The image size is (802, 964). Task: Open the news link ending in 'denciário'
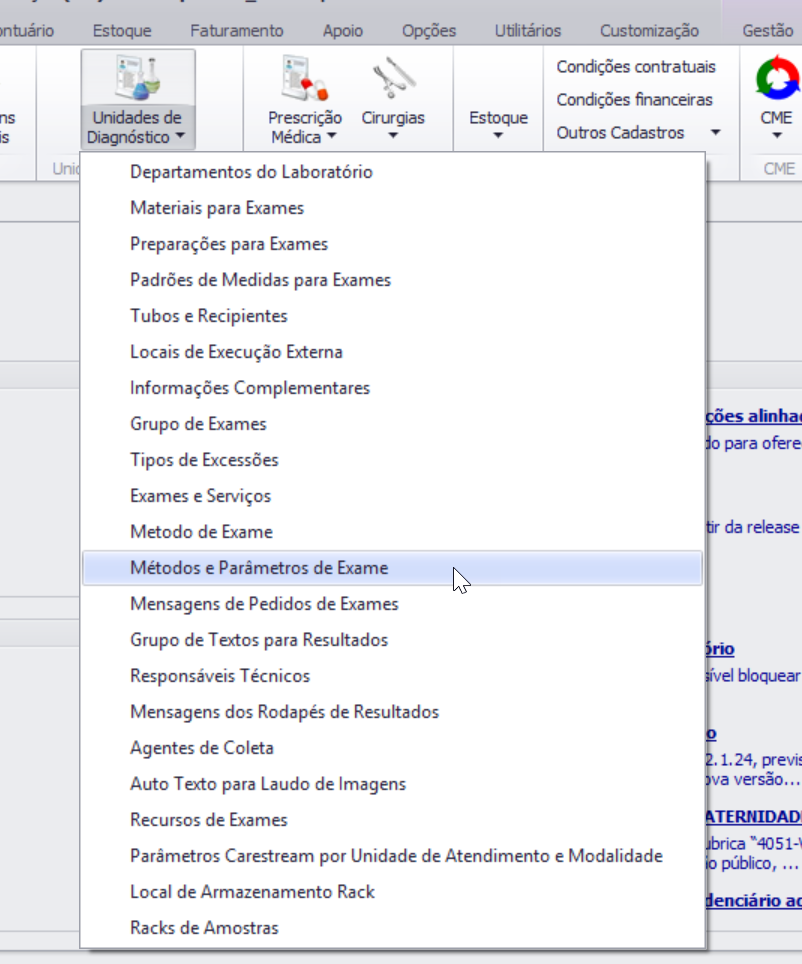[x=754, y=901]
